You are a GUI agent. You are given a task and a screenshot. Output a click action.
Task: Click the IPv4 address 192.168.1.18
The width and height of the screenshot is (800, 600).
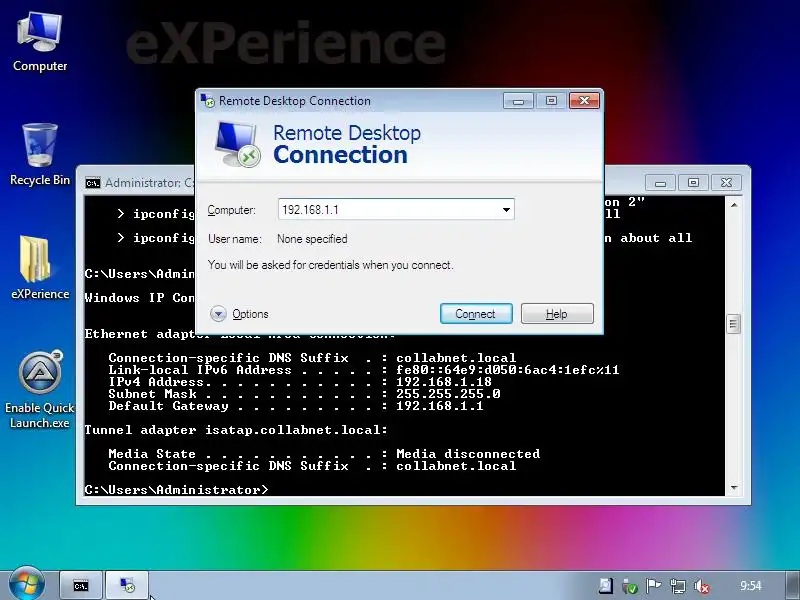pos(444,382)
